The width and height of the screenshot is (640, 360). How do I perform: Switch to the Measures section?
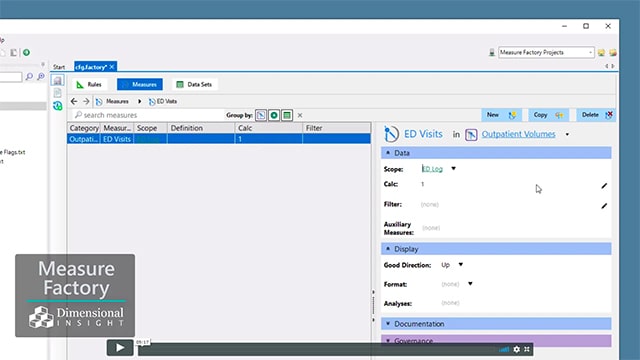[x=140, y=84]
